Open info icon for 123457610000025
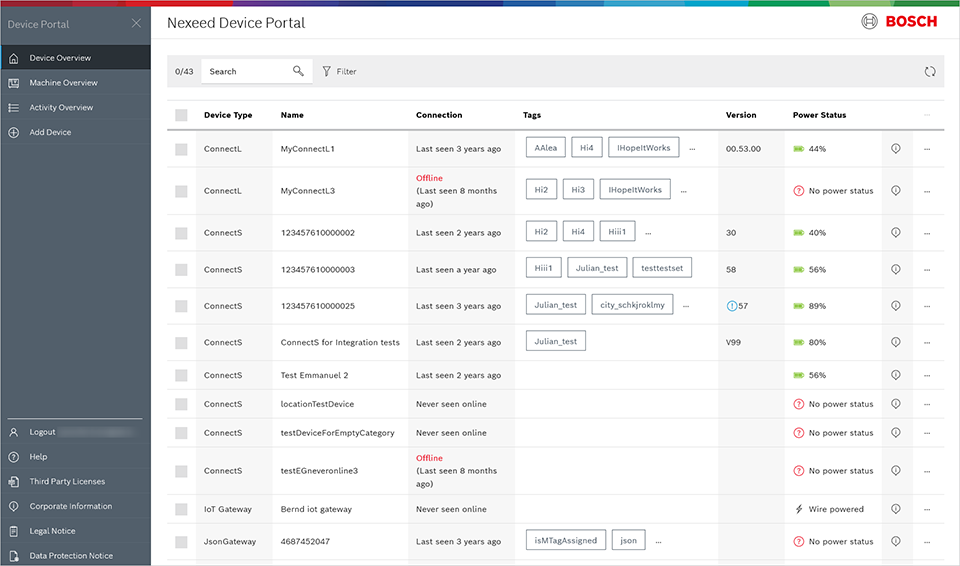 [896, 305]
